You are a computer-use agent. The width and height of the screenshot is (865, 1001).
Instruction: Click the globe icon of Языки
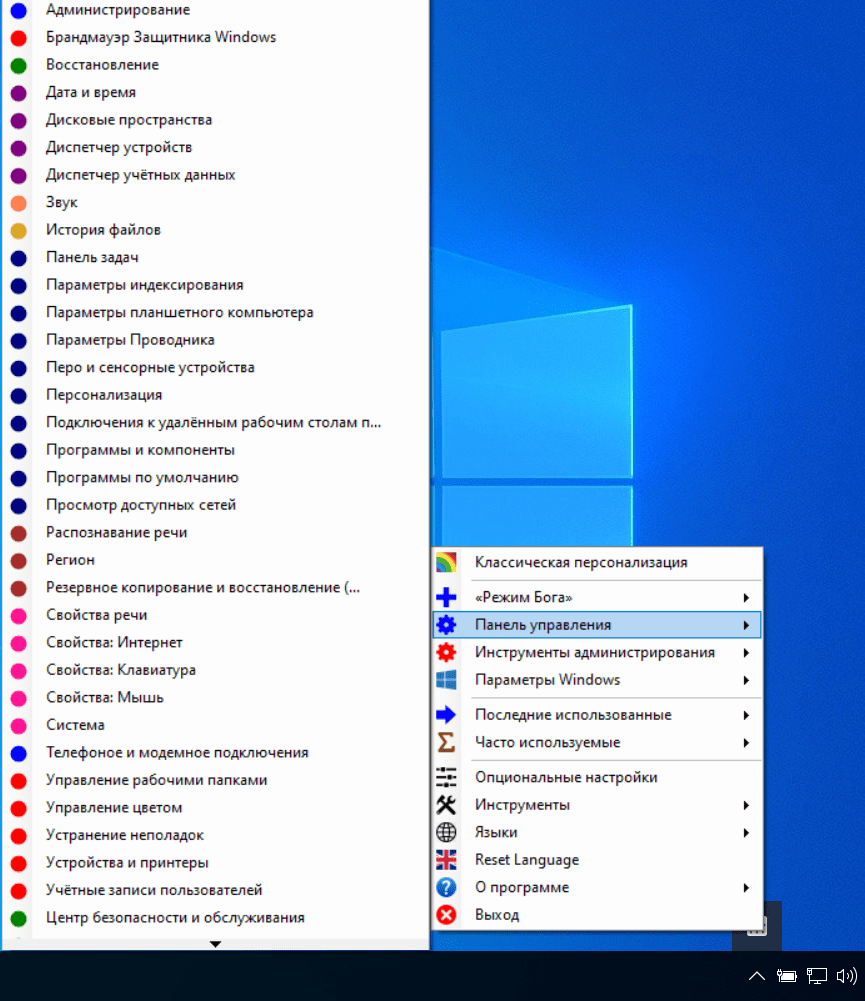click(x=446, y=832)
